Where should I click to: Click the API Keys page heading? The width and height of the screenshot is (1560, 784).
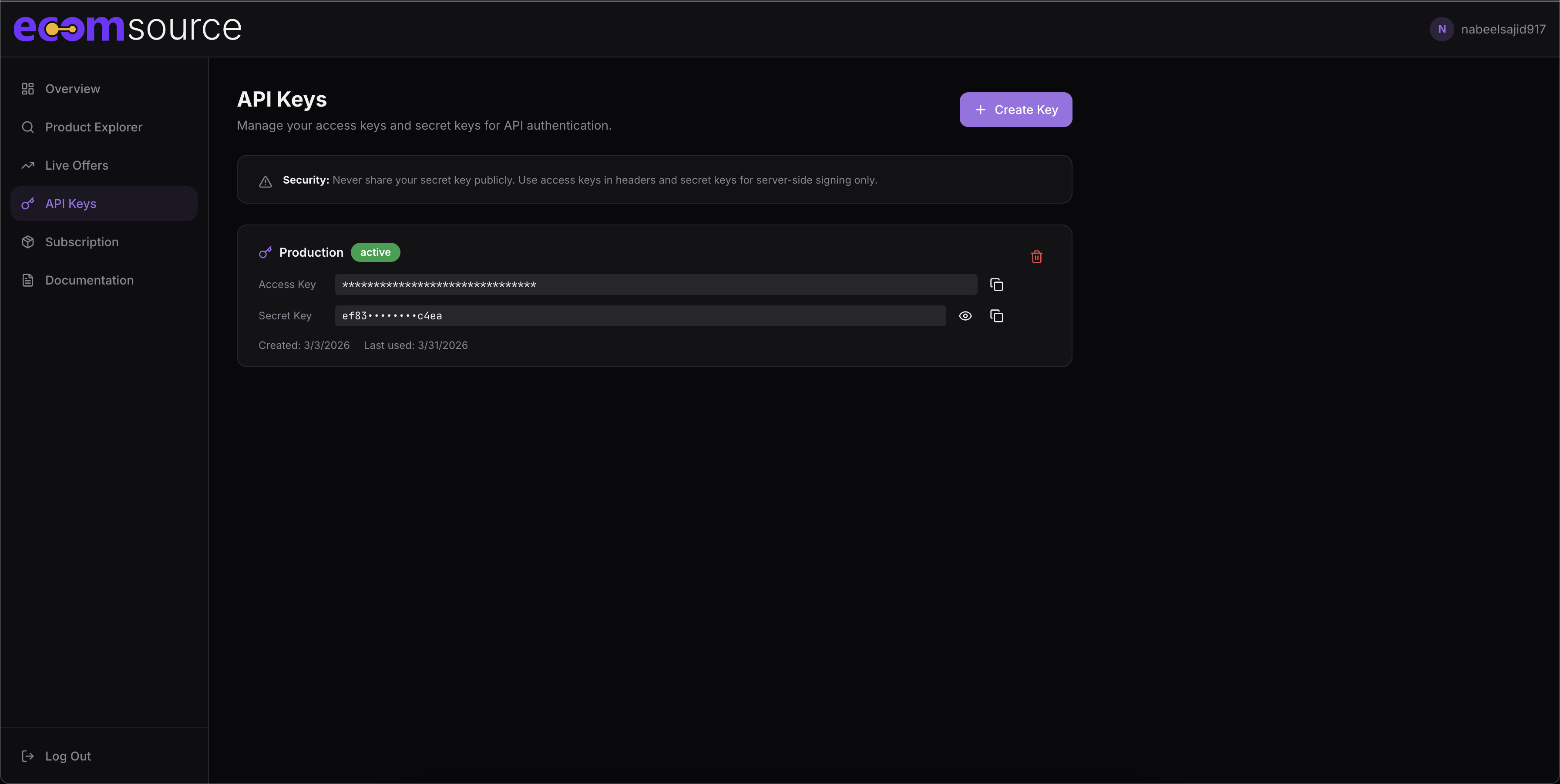tap(282, 99)
